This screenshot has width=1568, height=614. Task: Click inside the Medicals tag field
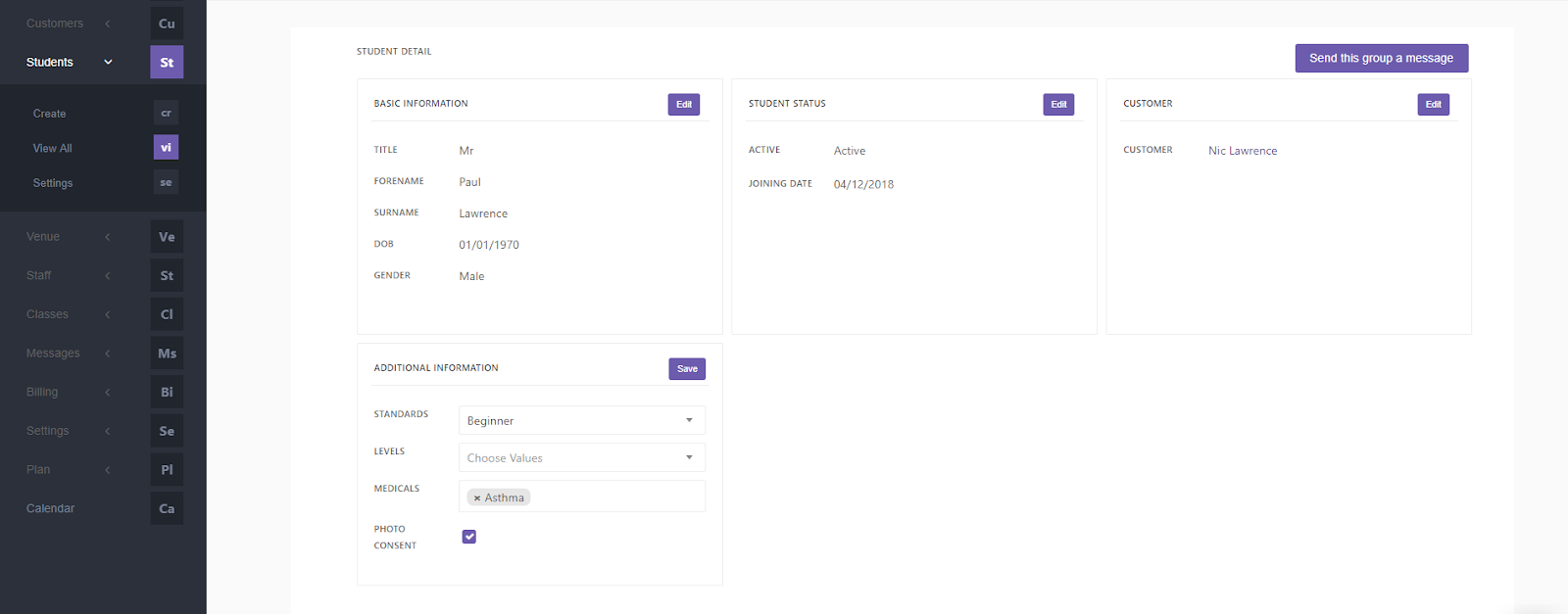pyautogui.click(x=582, y=496)
